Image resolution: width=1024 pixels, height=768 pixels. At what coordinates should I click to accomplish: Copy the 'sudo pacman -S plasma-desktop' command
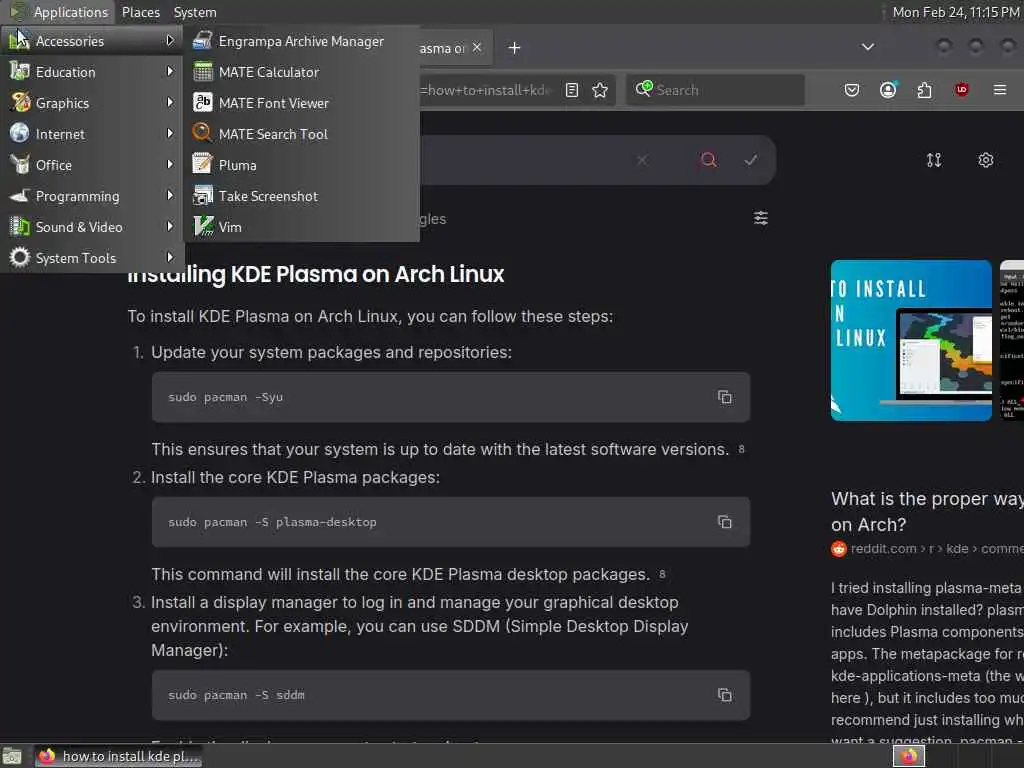click(x=724, y=522)
